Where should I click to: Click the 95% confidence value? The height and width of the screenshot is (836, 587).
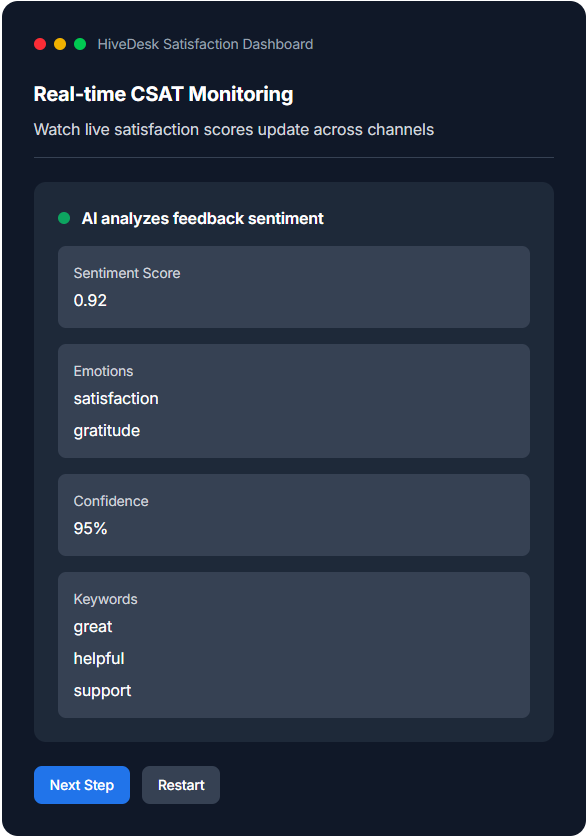point(90,528)
